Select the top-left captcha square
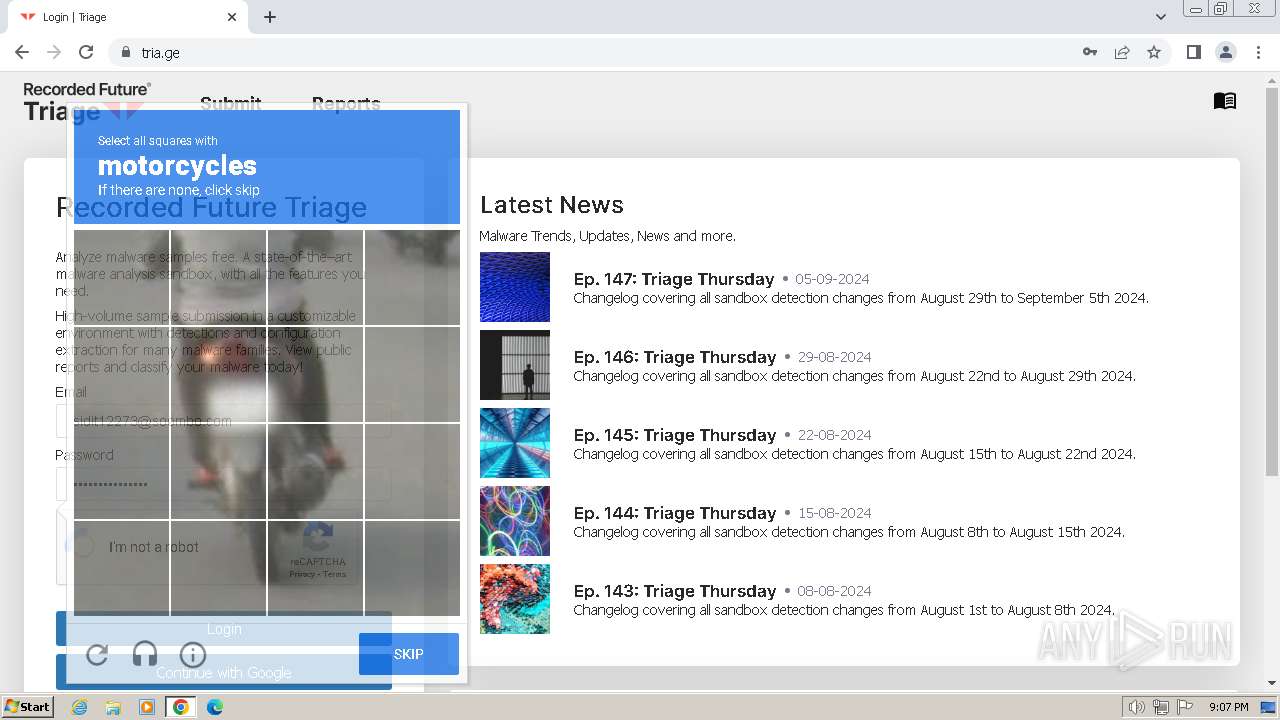The width and height of the screenshot is (1280, 720). (121, 278)
